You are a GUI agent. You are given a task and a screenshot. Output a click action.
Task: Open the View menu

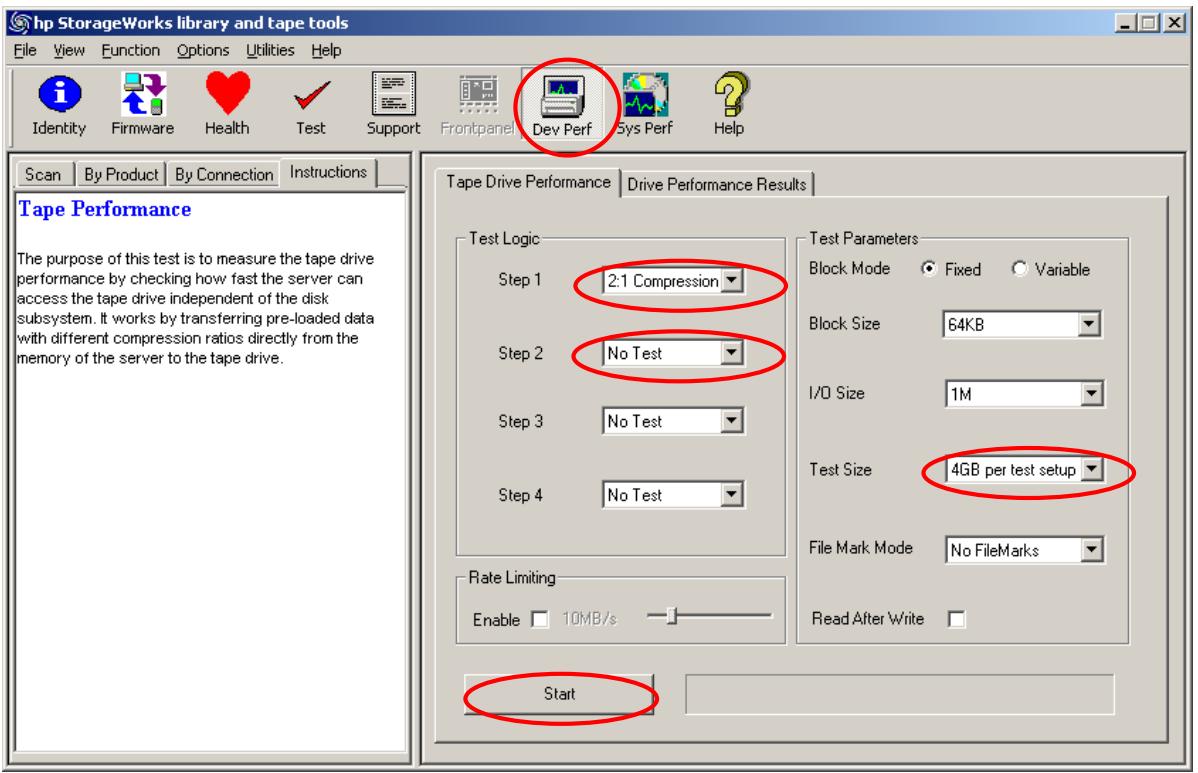point(69,50)
